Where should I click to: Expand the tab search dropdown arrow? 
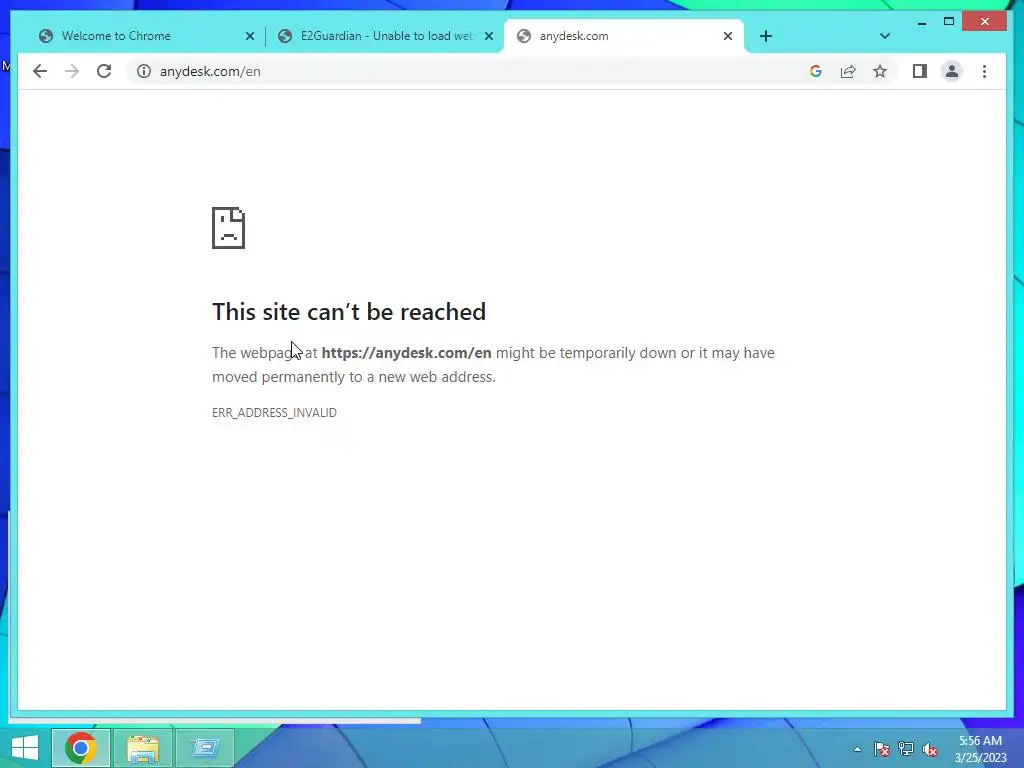coord(884,36)
